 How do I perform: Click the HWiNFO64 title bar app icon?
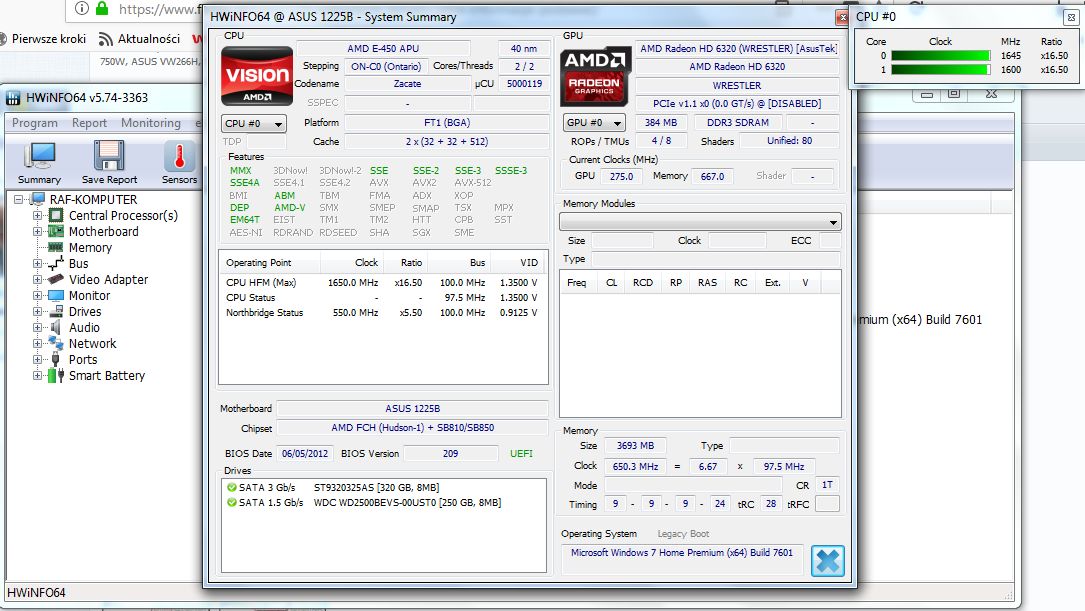13,98
